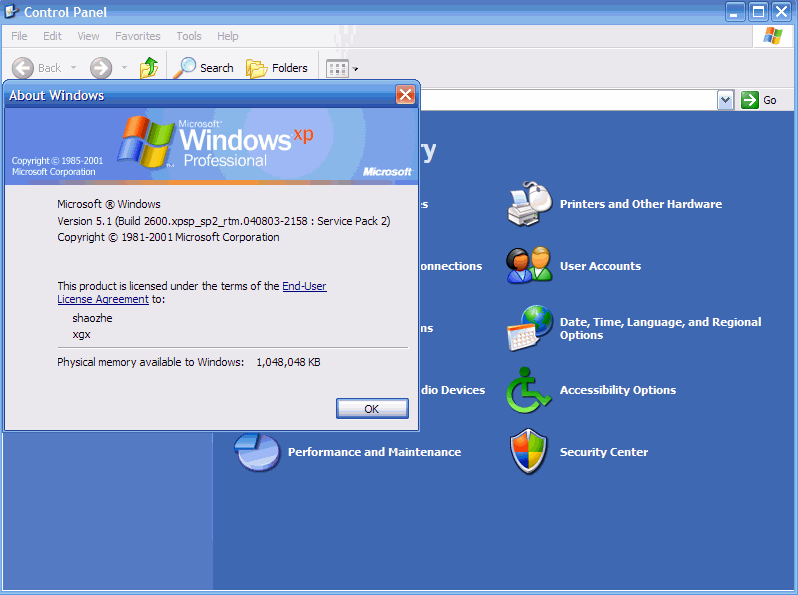Open Printers and Other Hardware link
The image size is (798, 595).
pos(641,204)
